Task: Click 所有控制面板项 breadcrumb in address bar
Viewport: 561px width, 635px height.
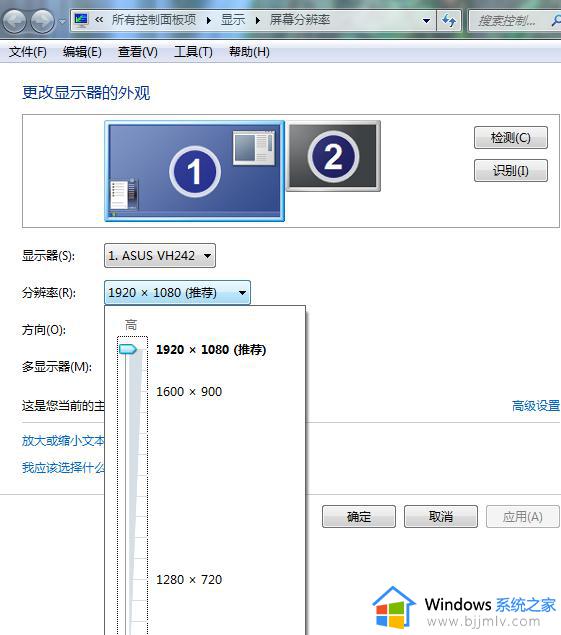Action: 154,20
